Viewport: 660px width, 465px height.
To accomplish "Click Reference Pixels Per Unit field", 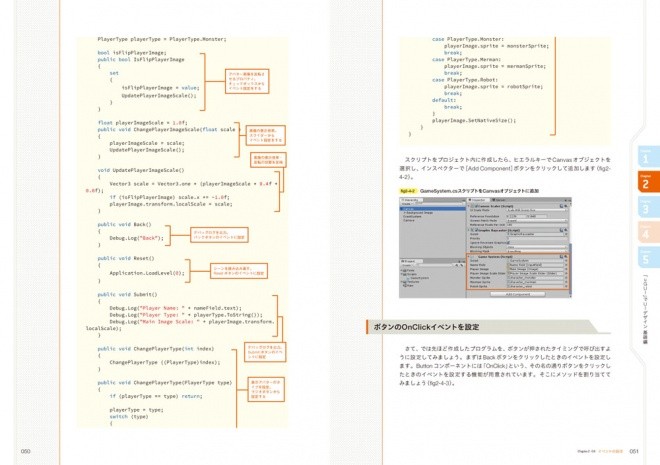I will (537, 225).
